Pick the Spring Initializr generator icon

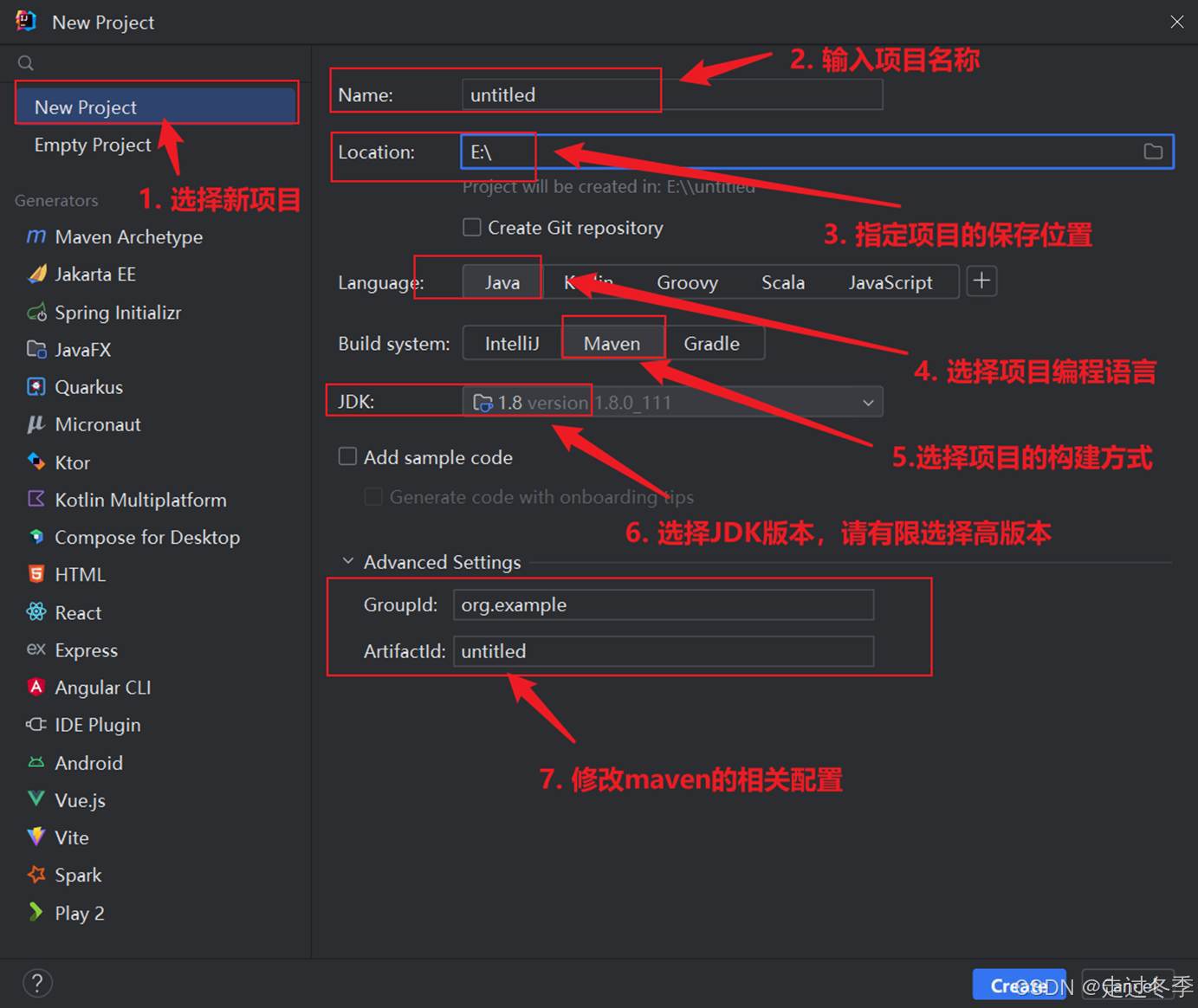[36, 312]
